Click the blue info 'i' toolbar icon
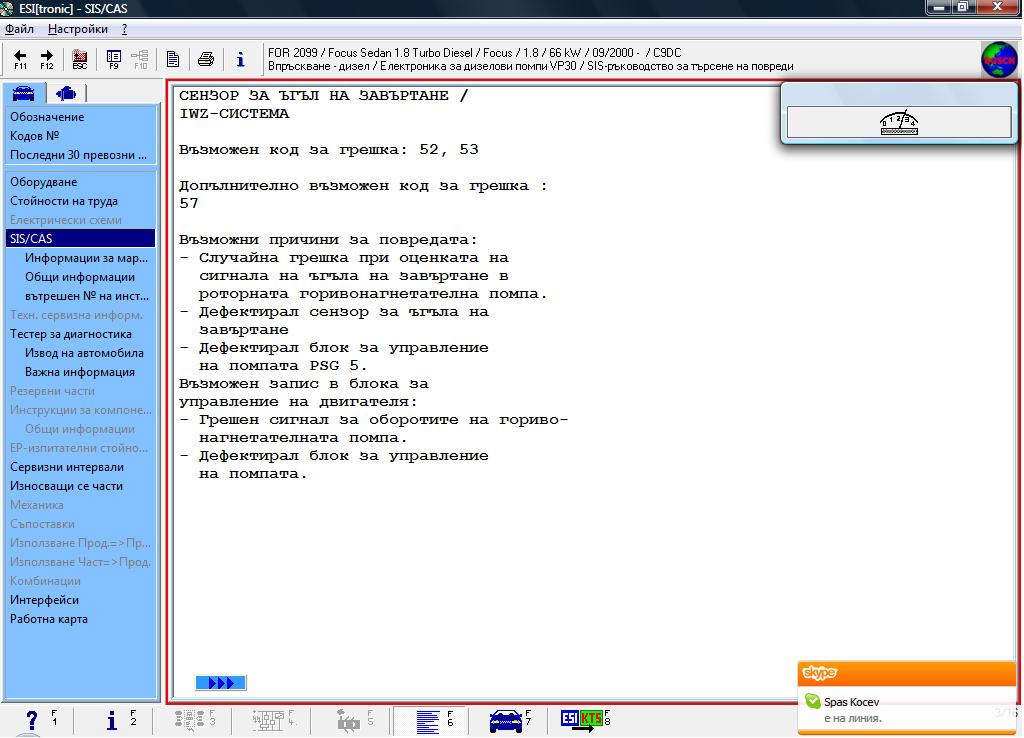This screenshot has height=738, width=1024. (x=240, y=59)
